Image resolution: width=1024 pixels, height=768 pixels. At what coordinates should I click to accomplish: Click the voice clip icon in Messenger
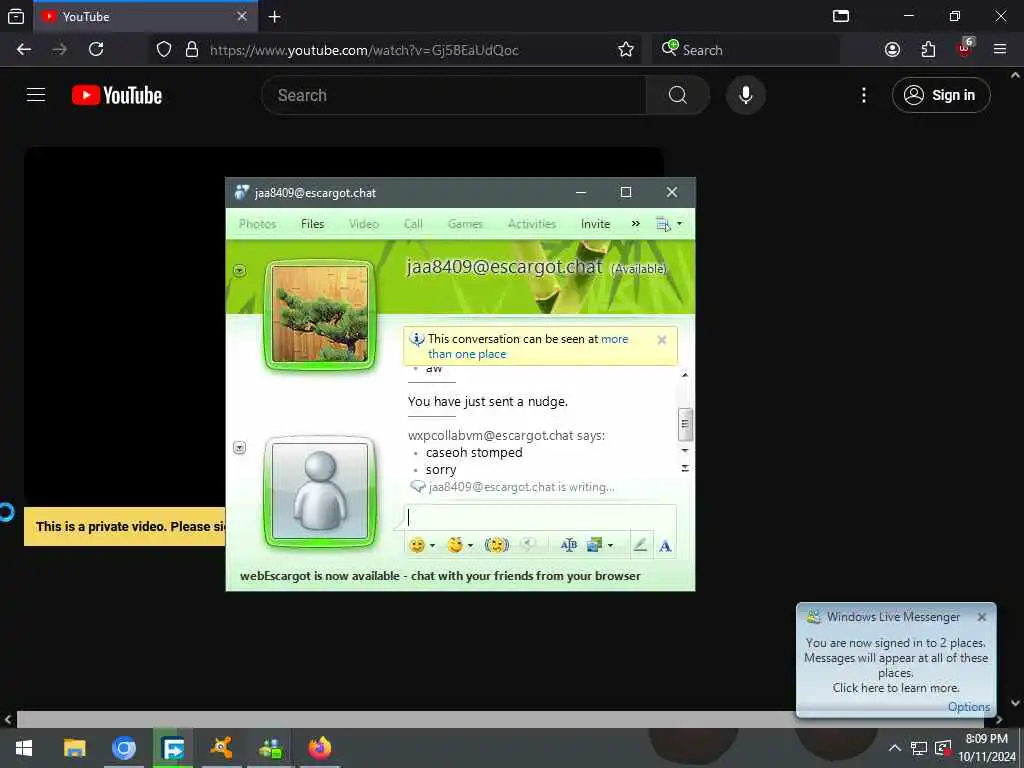[528, 545]
